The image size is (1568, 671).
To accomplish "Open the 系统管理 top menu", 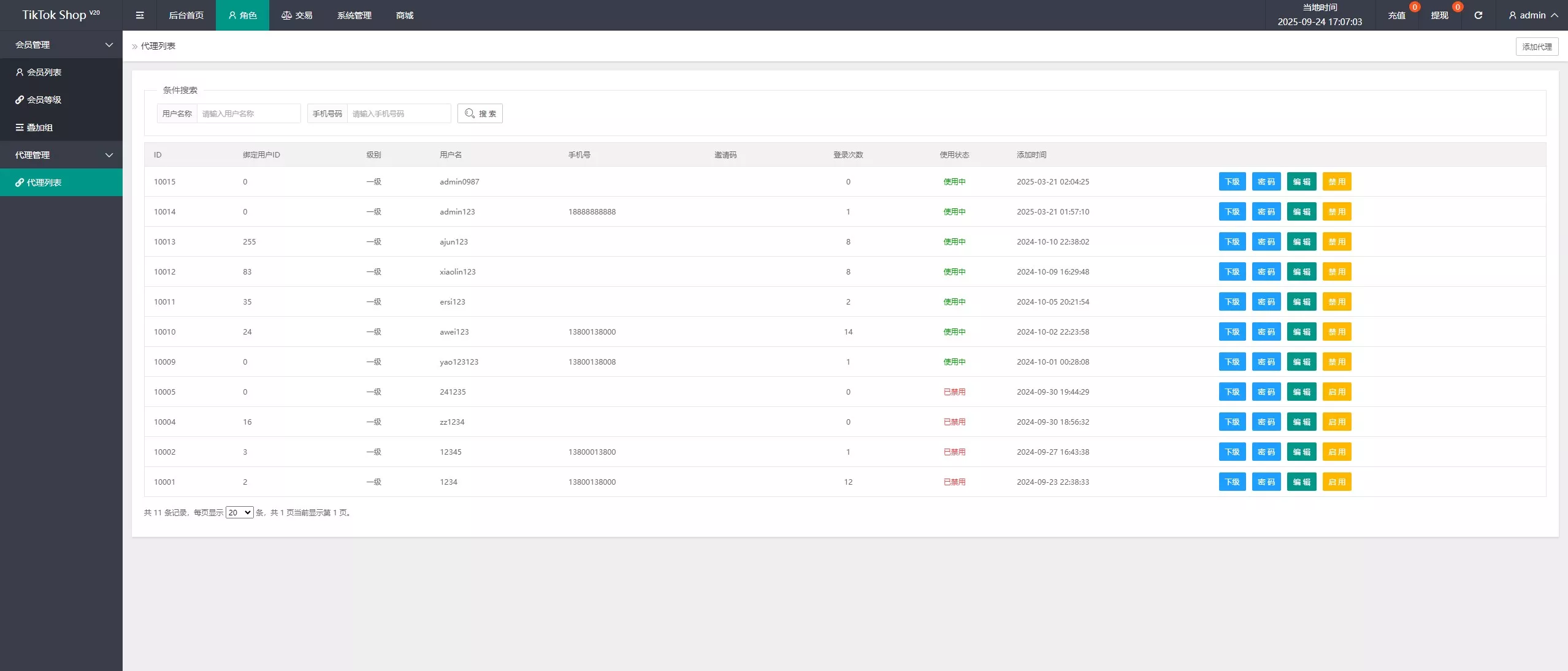I will (354, 15).
